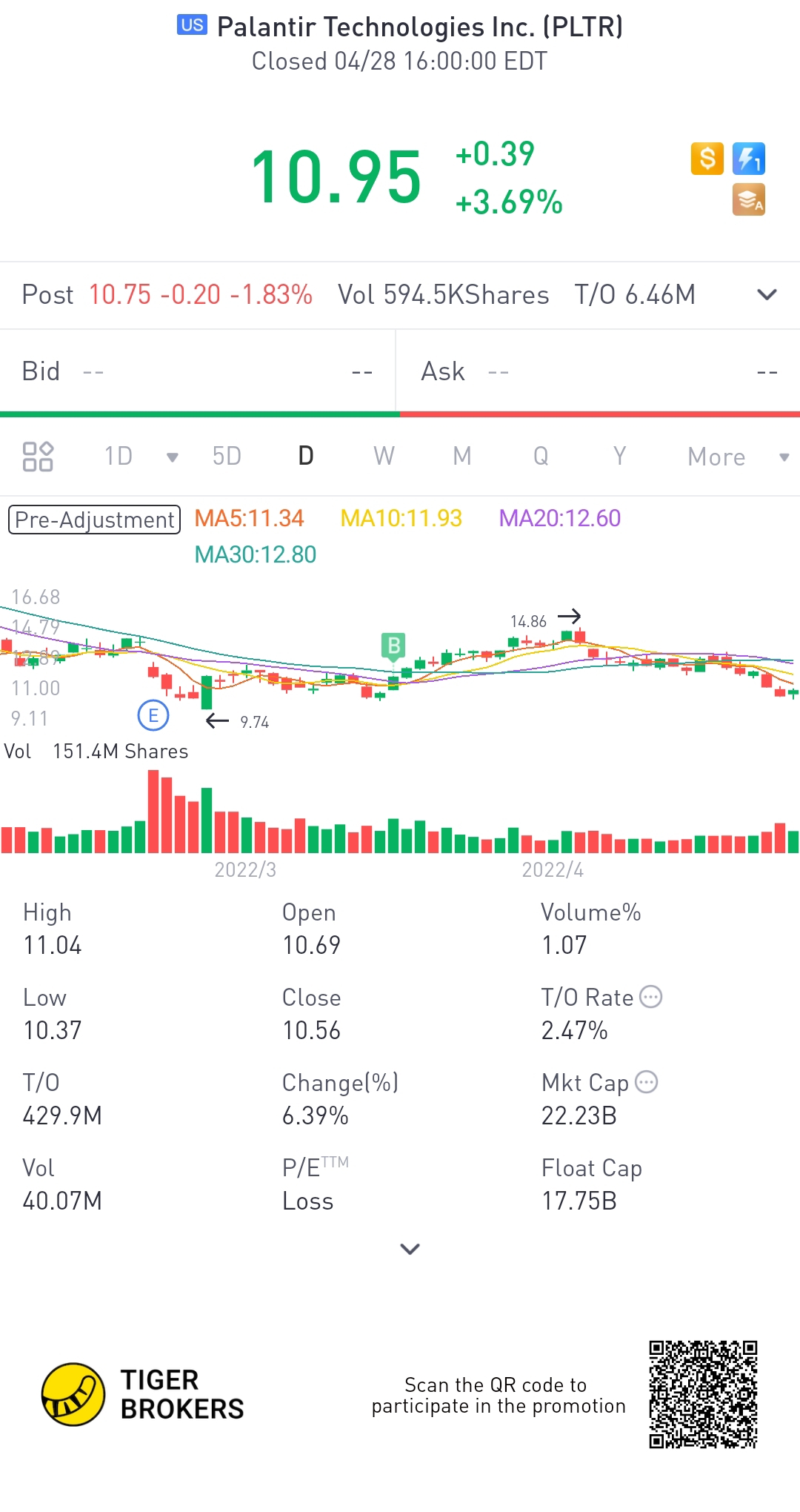Tap the +0.39 price change value
The height and width of the screenshot is (1512, 800).
coord(495,154)
